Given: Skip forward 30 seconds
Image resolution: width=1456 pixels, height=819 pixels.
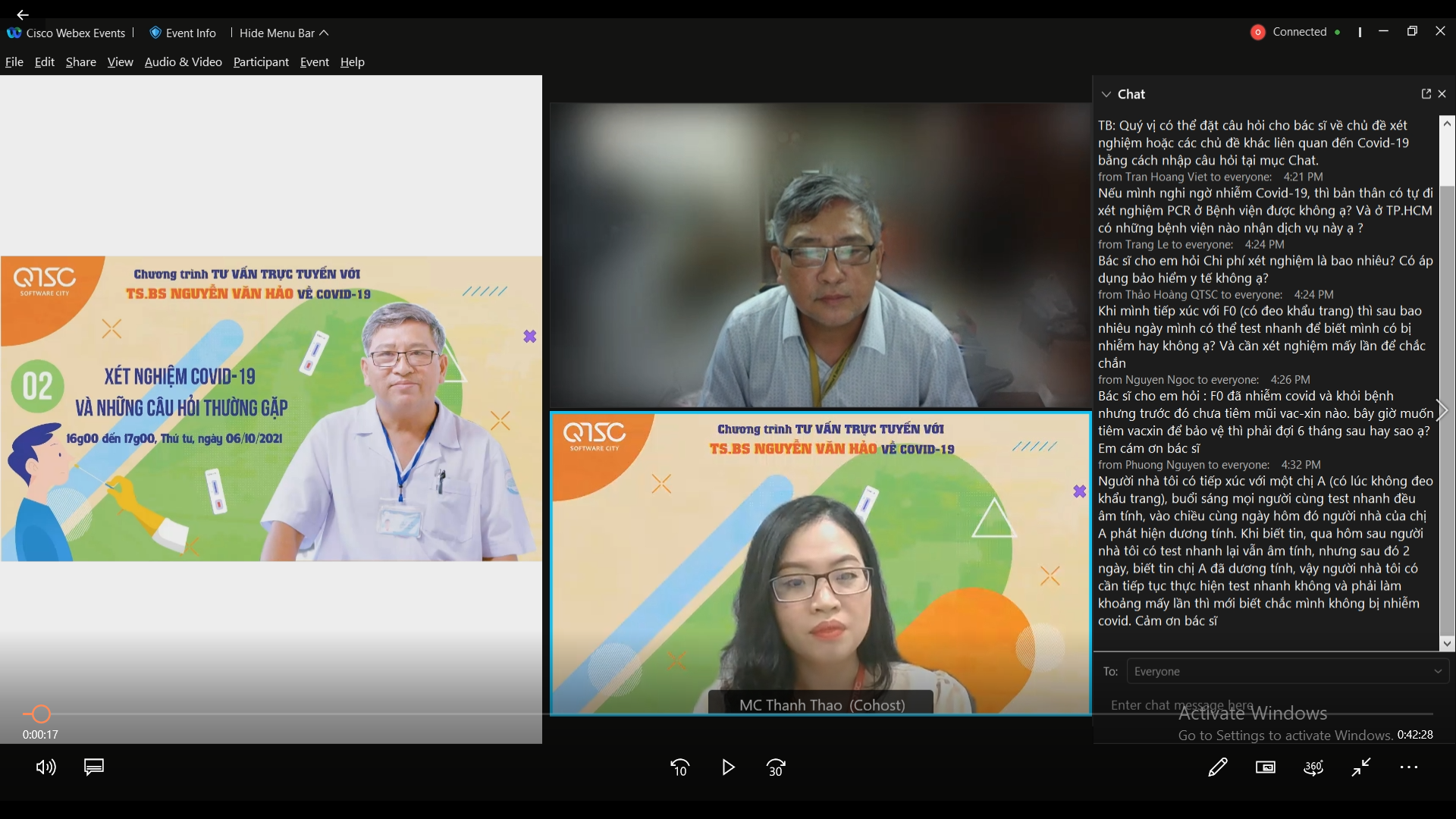Looking at the screenshot, I should pos(776,767).
